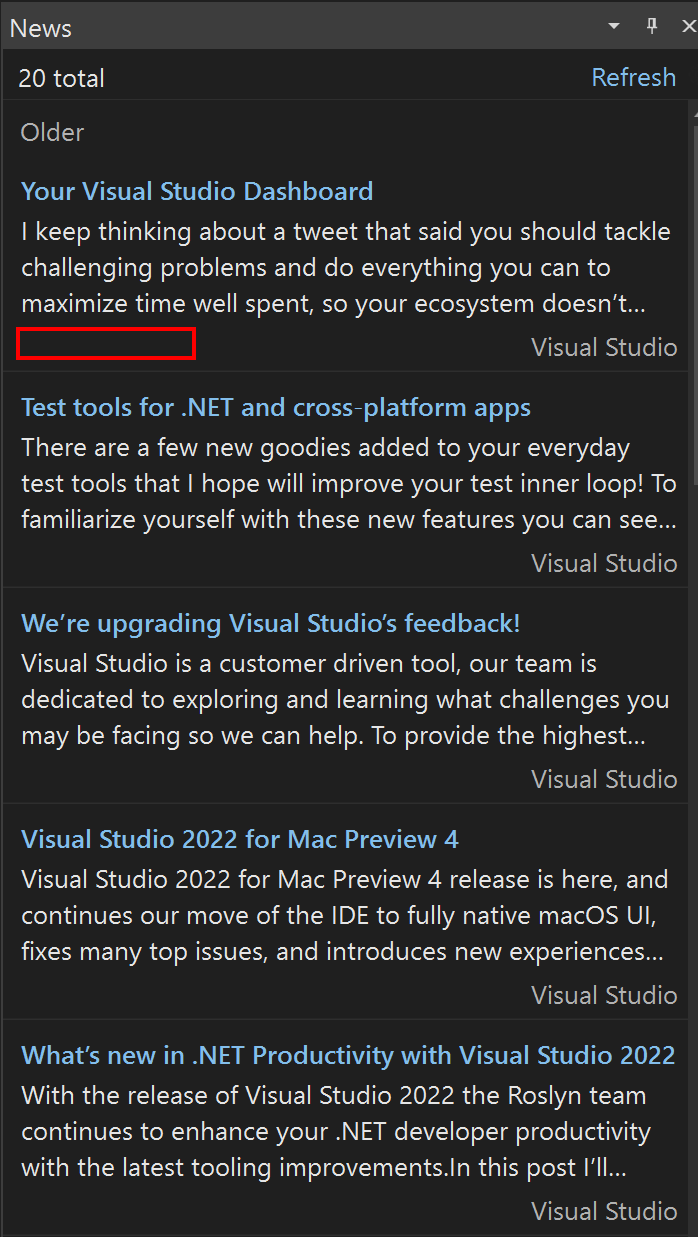Open "Test tools for .NET and cross-platform apps"
698x1237 pixels.
point(275,407)
